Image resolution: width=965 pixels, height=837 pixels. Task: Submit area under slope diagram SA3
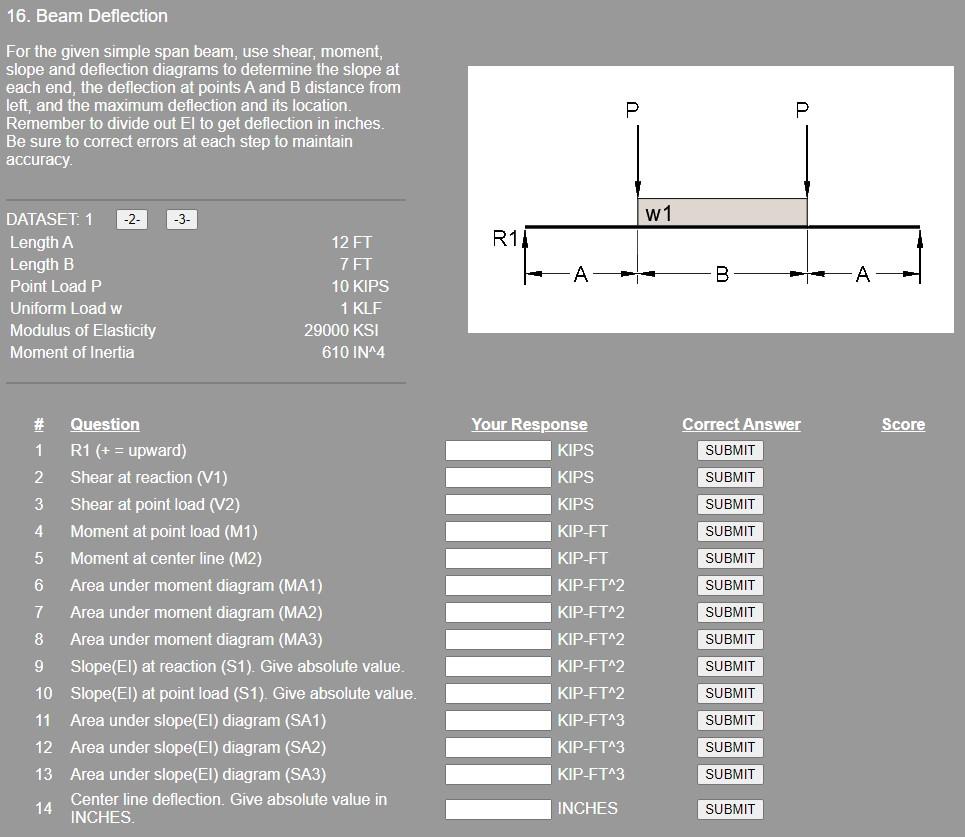(730, 774)
